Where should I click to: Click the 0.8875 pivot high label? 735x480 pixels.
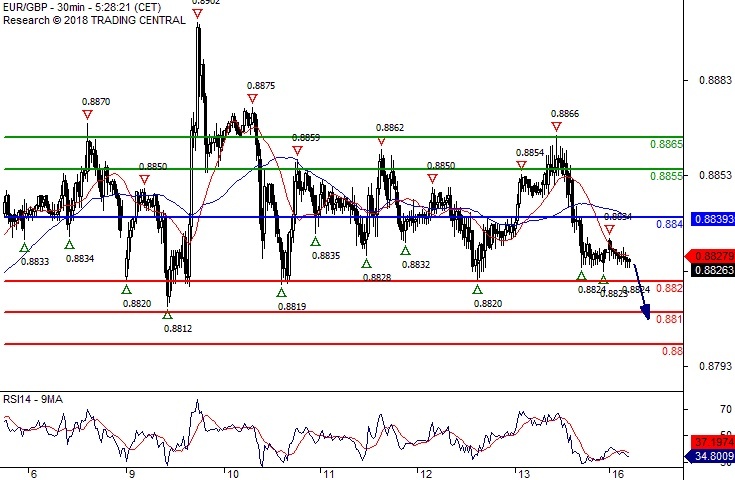(261, 86)
